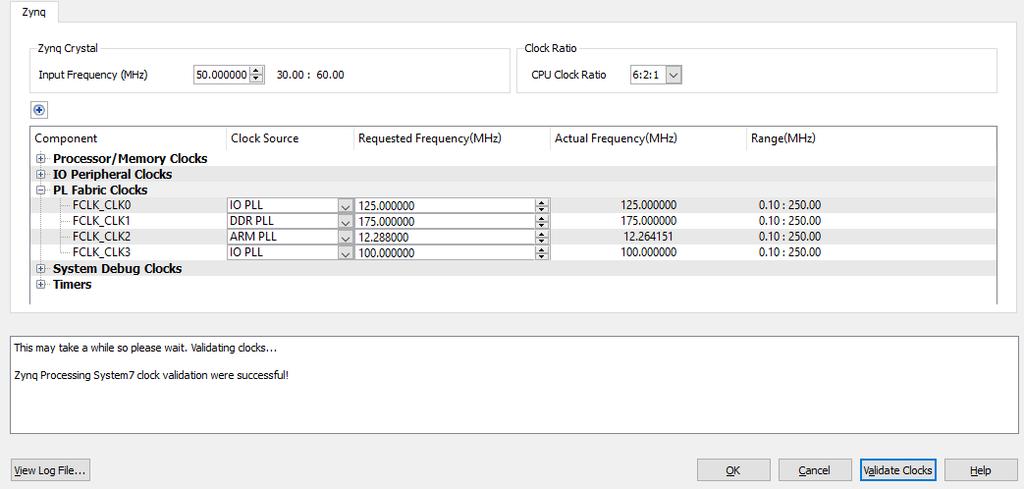Screen dimensions: 1024x489
Task: Click the Cancel button
Action: [814, 470]
